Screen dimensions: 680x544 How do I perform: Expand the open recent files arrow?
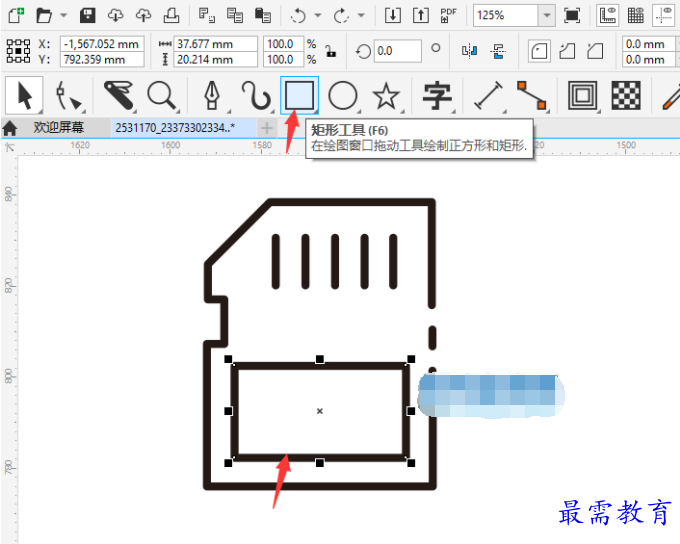tap(63, 16)
